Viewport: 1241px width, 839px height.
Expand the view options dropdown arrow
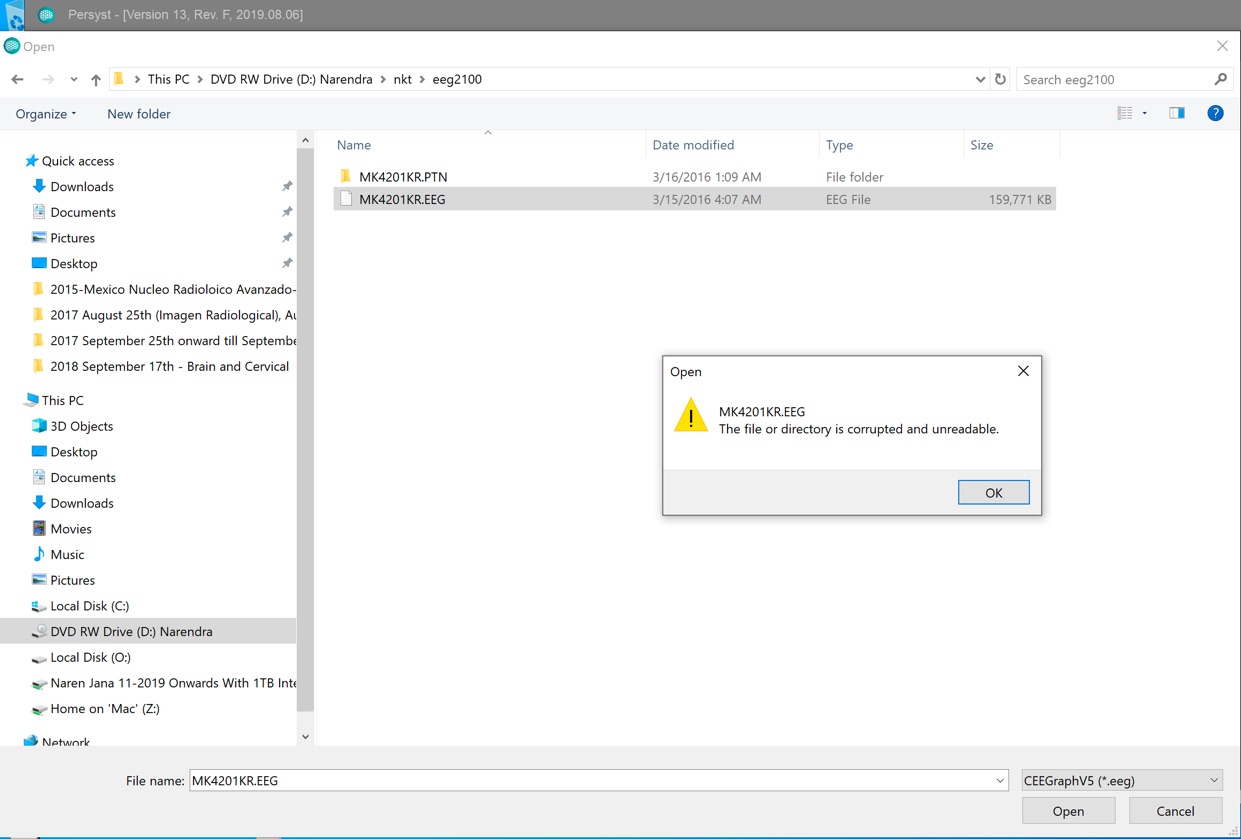1145,113
